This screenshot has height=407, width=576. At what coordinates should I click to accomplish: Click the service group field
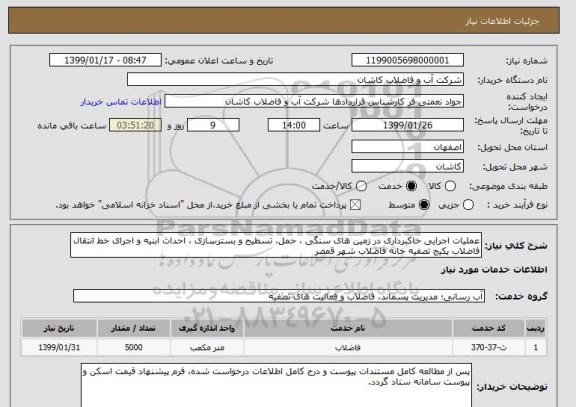point(279,296)
